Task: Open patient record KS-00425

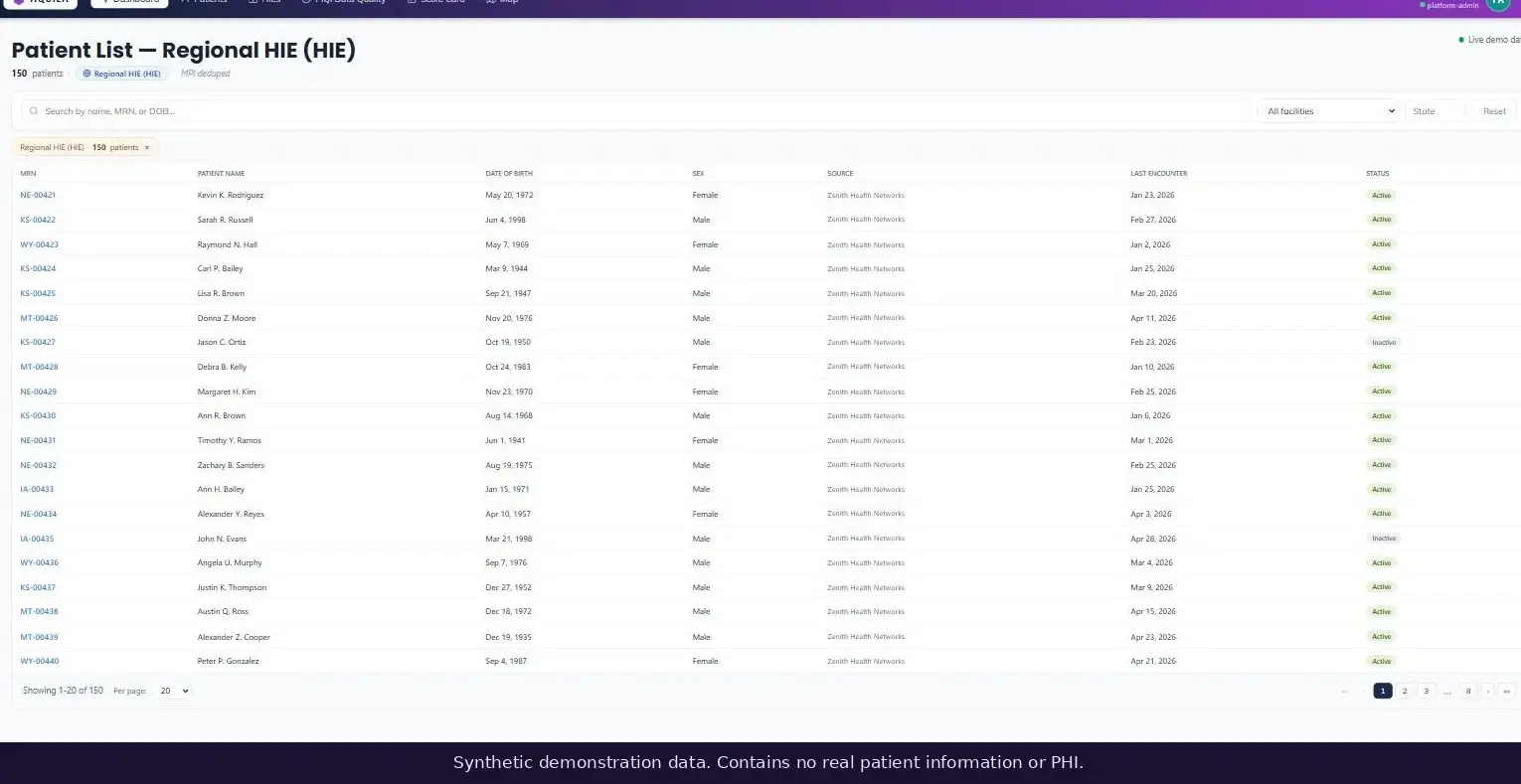Action: point(38,293)
